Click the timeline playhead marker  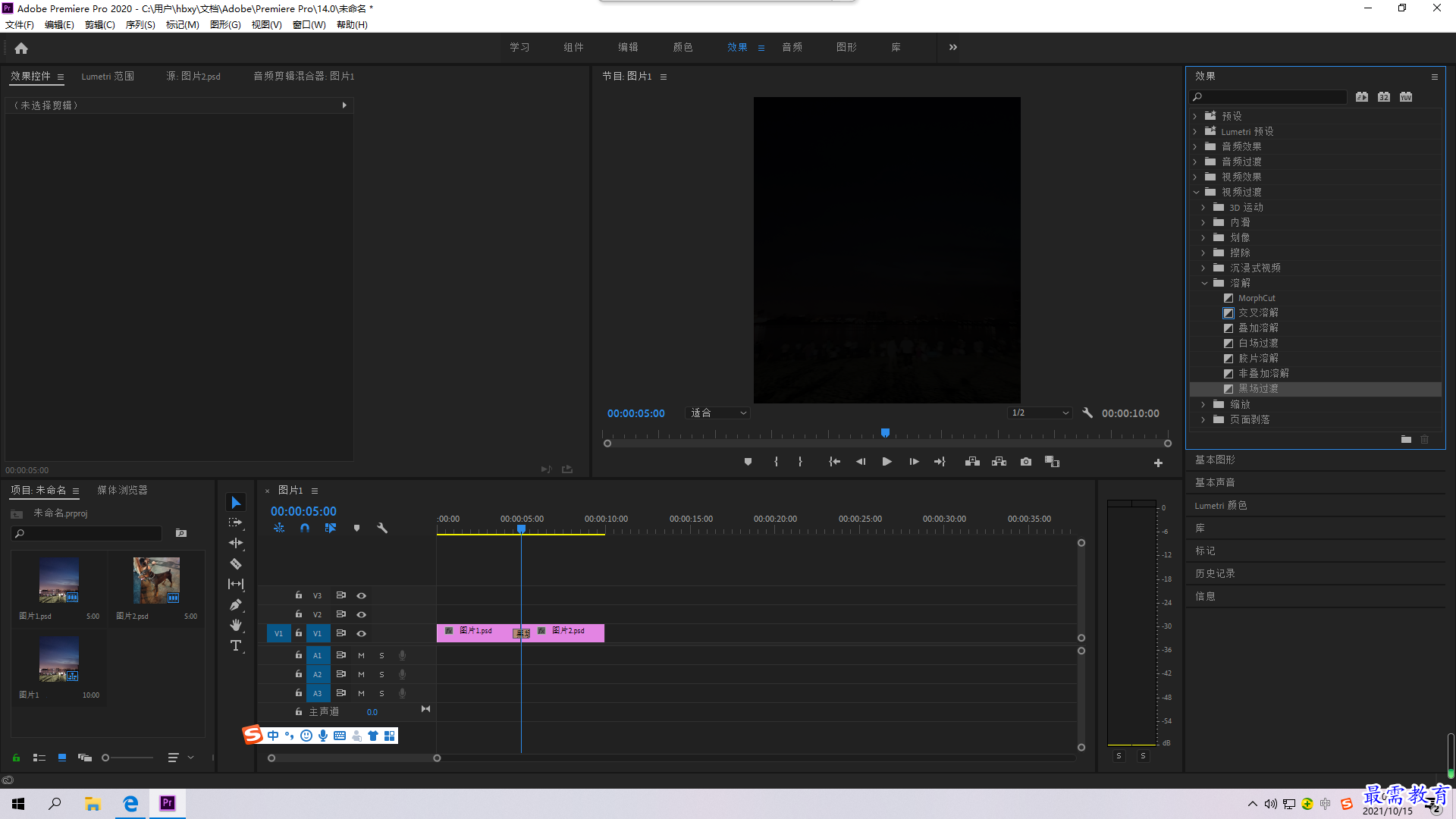[x=521, y=529]
